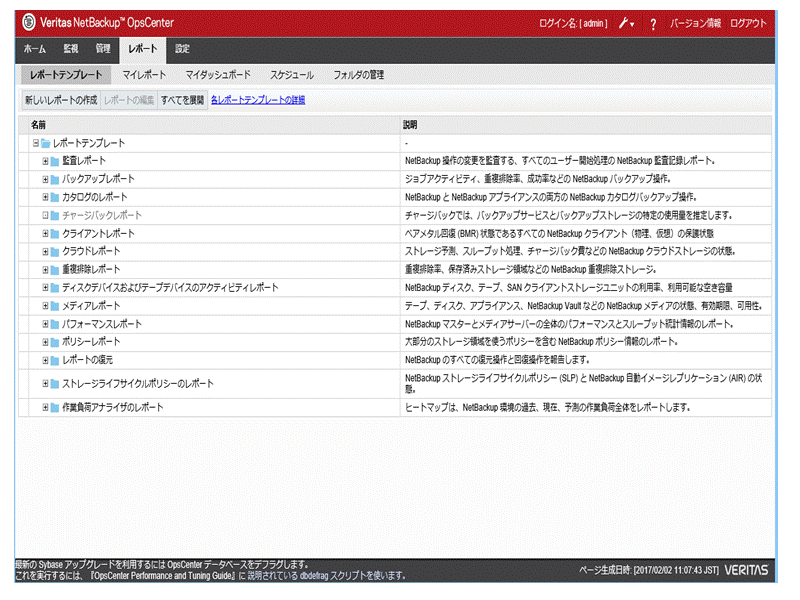This screenshot has width=800, height=600.
Task: Open the 設定 main menu tab
Action: pyautogui.click(x=182, y=49)
